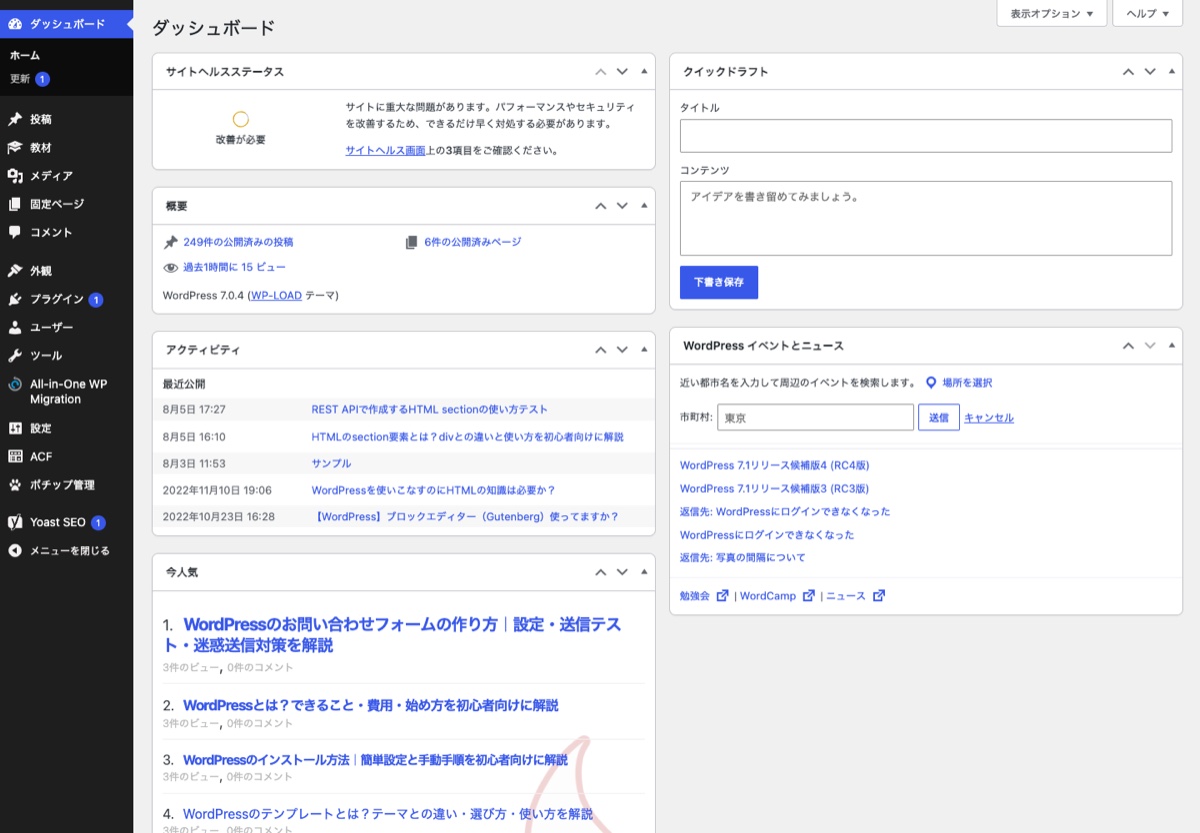This screenshot has height=833, width=1200.
Task: Open the WordCamp link
Action: point(768,596)
